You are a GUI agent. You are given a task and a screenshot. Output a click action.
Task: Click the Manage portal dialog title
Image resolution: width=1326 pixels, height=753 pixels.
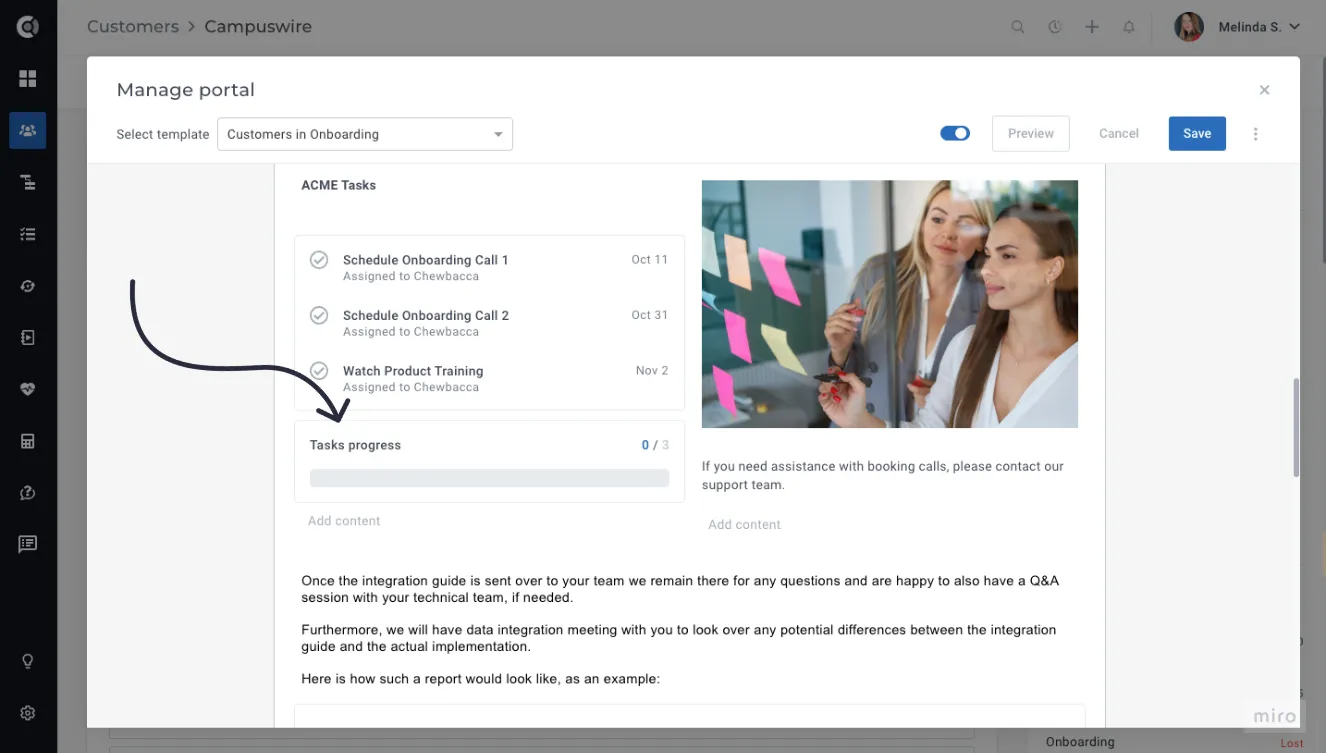186,90
